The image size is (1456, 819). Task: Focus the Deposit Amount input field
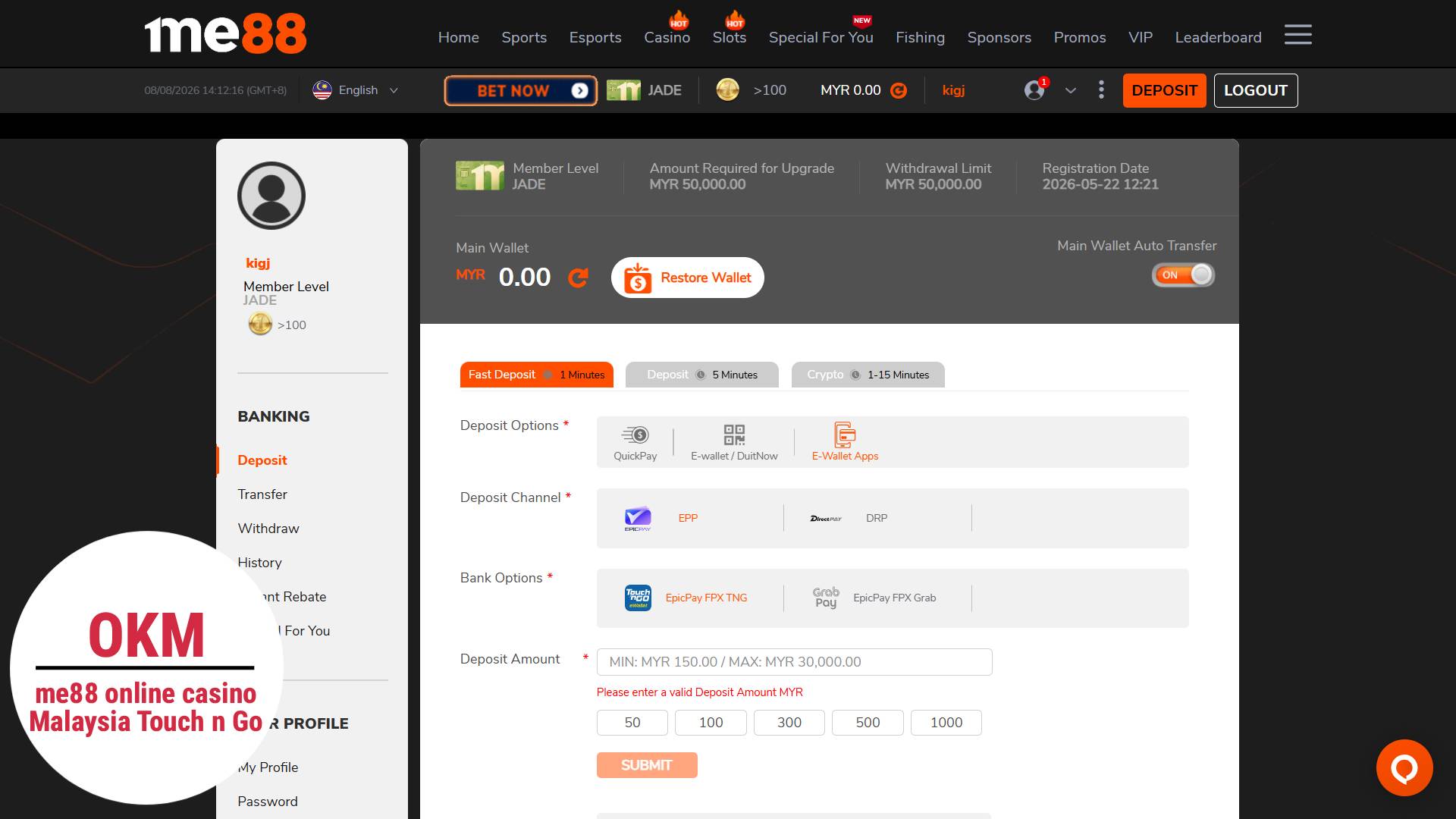click(794, 662)
